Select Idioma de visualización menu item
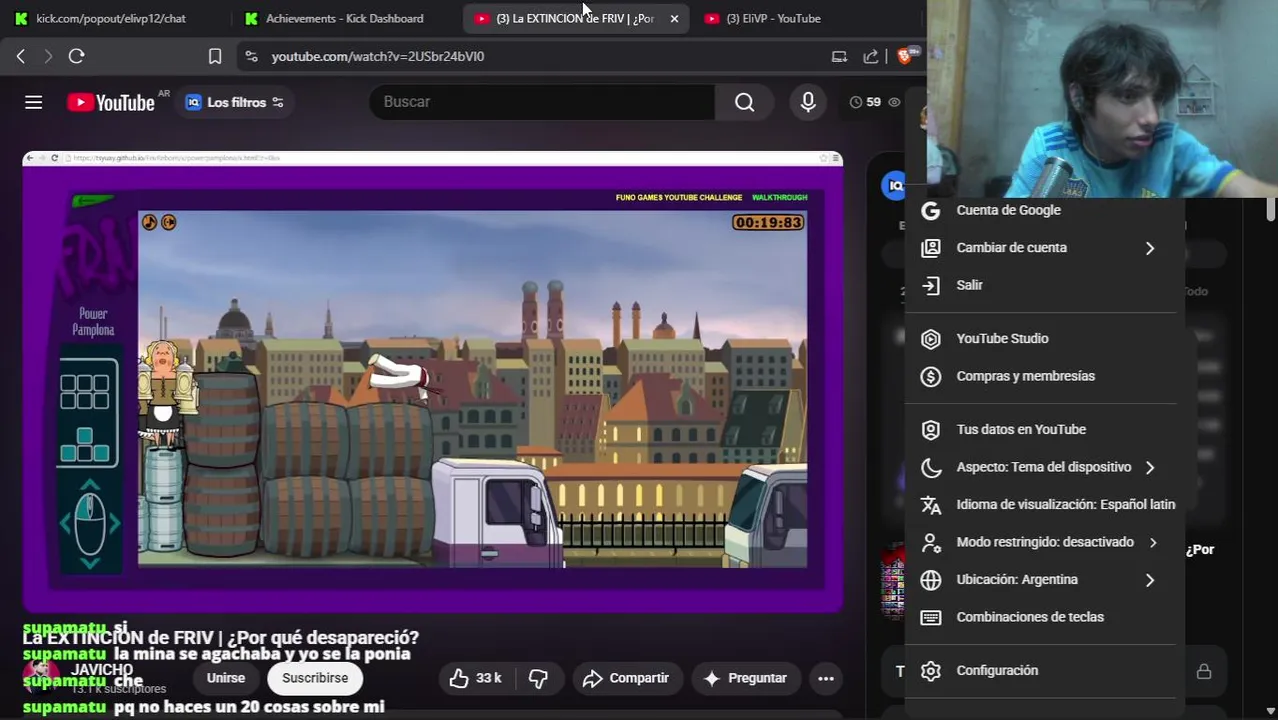1278x720 pixels. point(1041,505)
